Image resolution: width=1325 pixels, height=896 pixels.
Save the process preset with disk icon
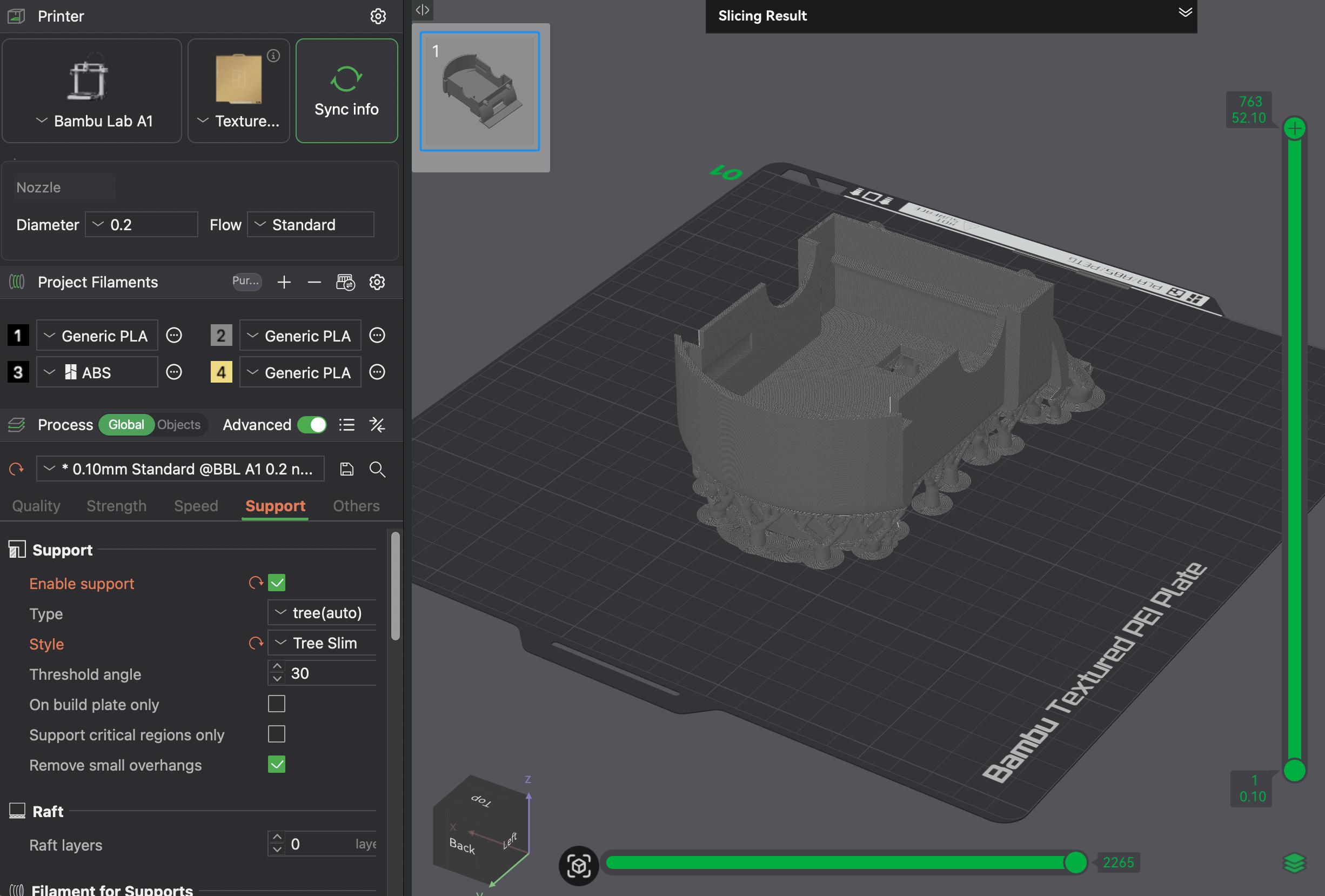click(346, 469)
